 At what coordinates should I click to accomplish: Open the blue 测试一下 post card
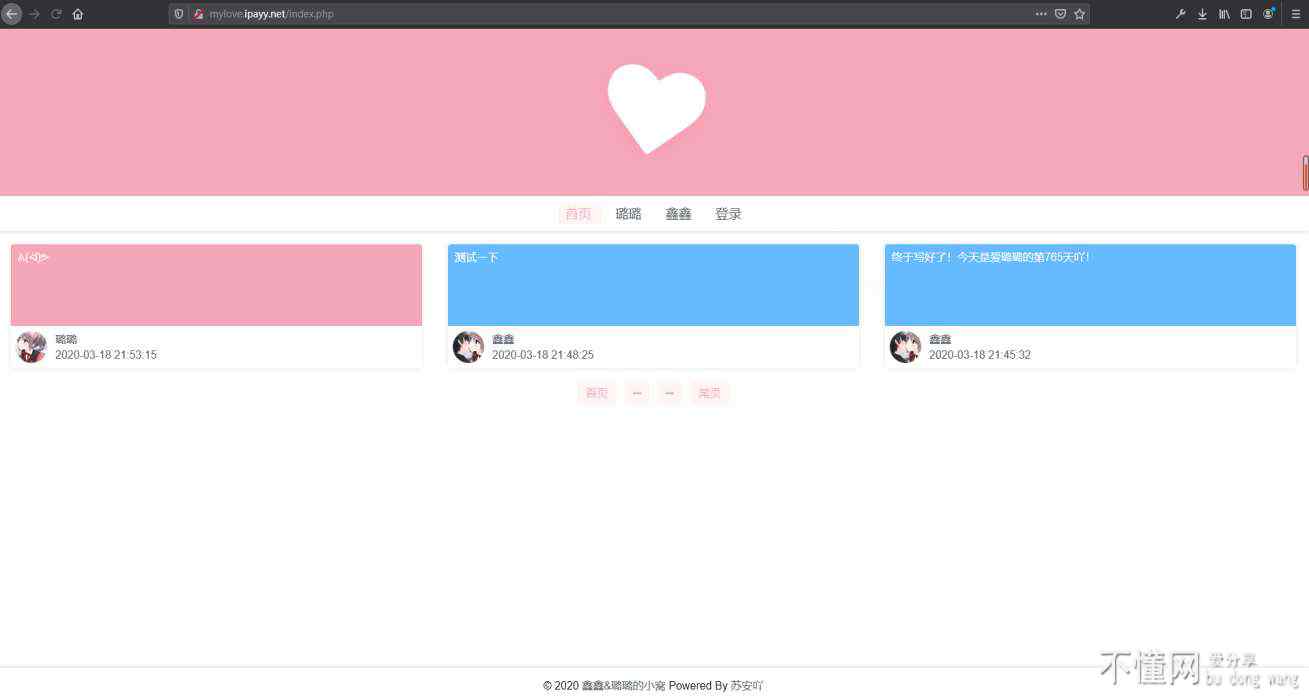pyautogui.click(x=653, y=285)
